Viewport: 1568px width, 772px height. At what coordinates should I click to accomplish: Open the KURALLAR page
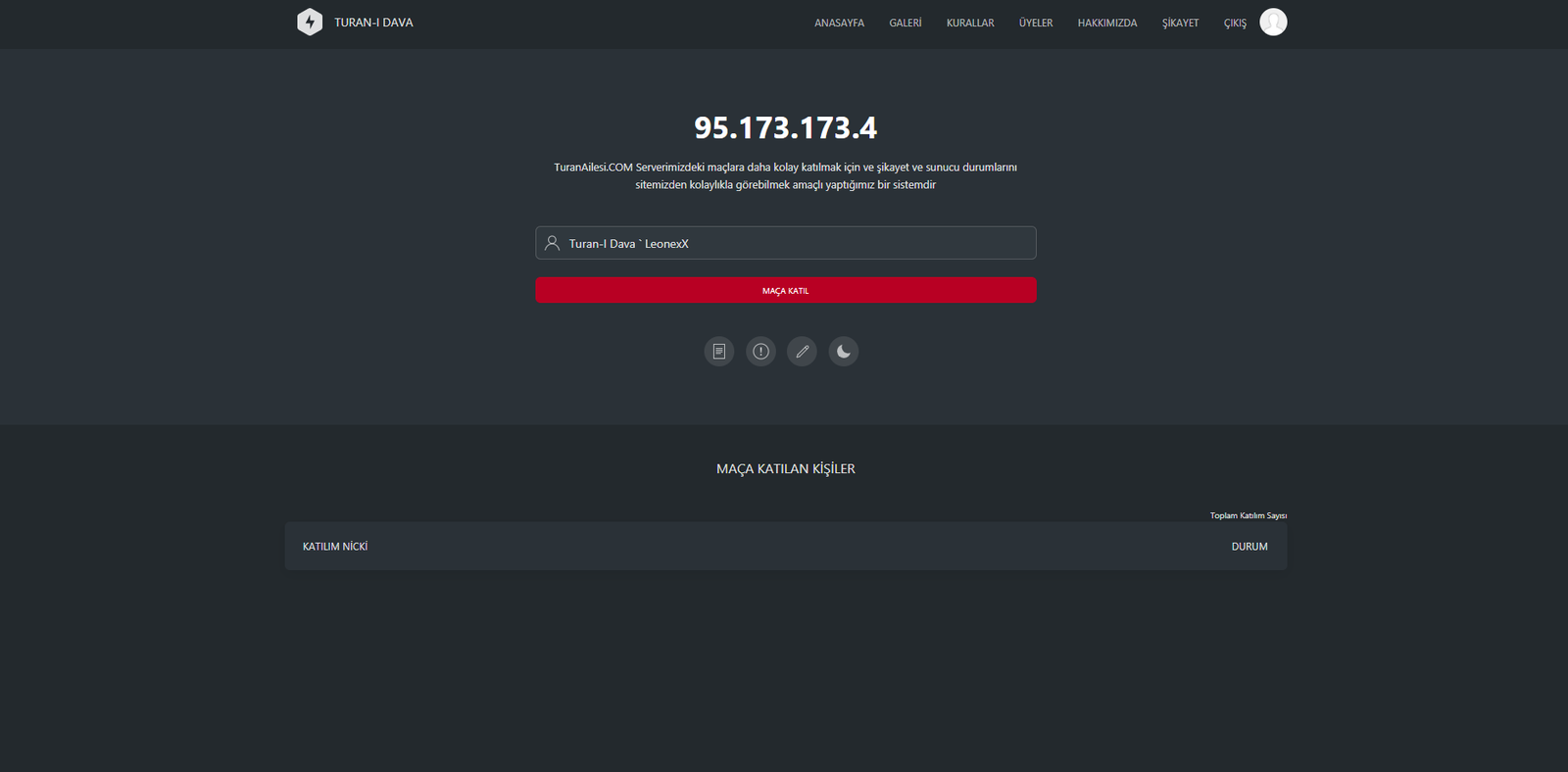[969, 23]
